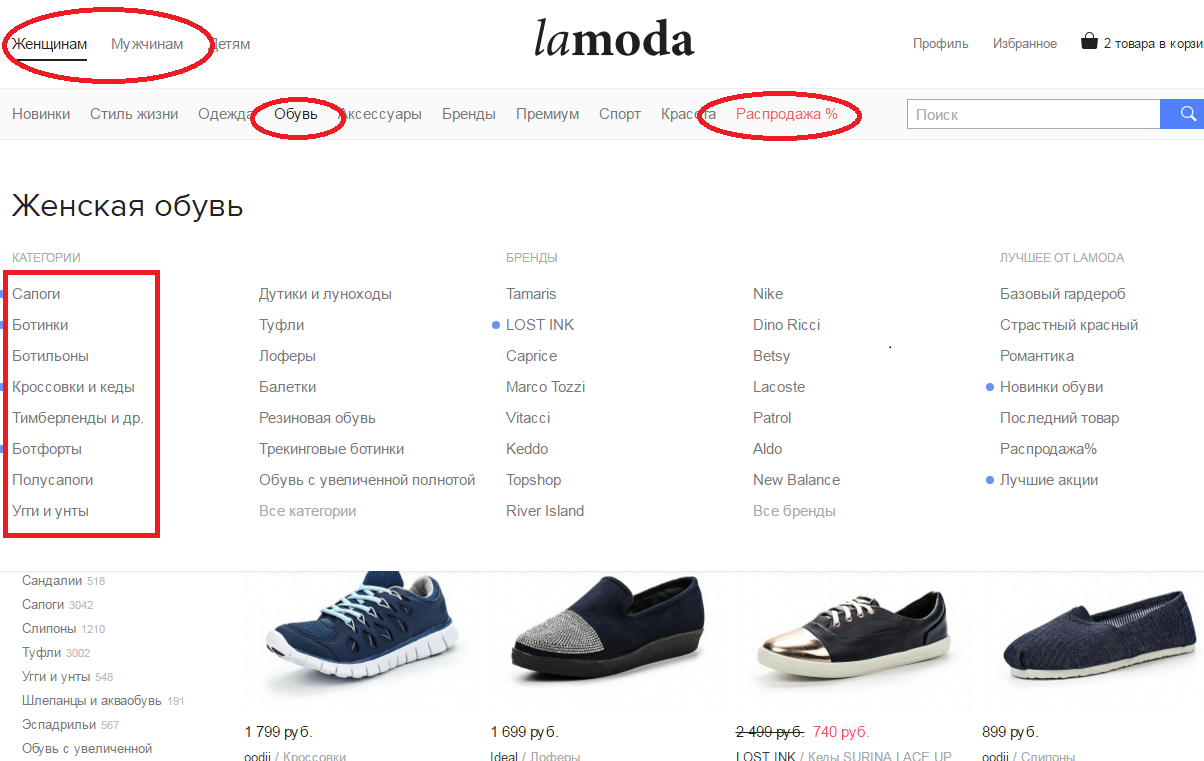
Task: Open the Избранное favorites link
Action: pos(1025,44)
